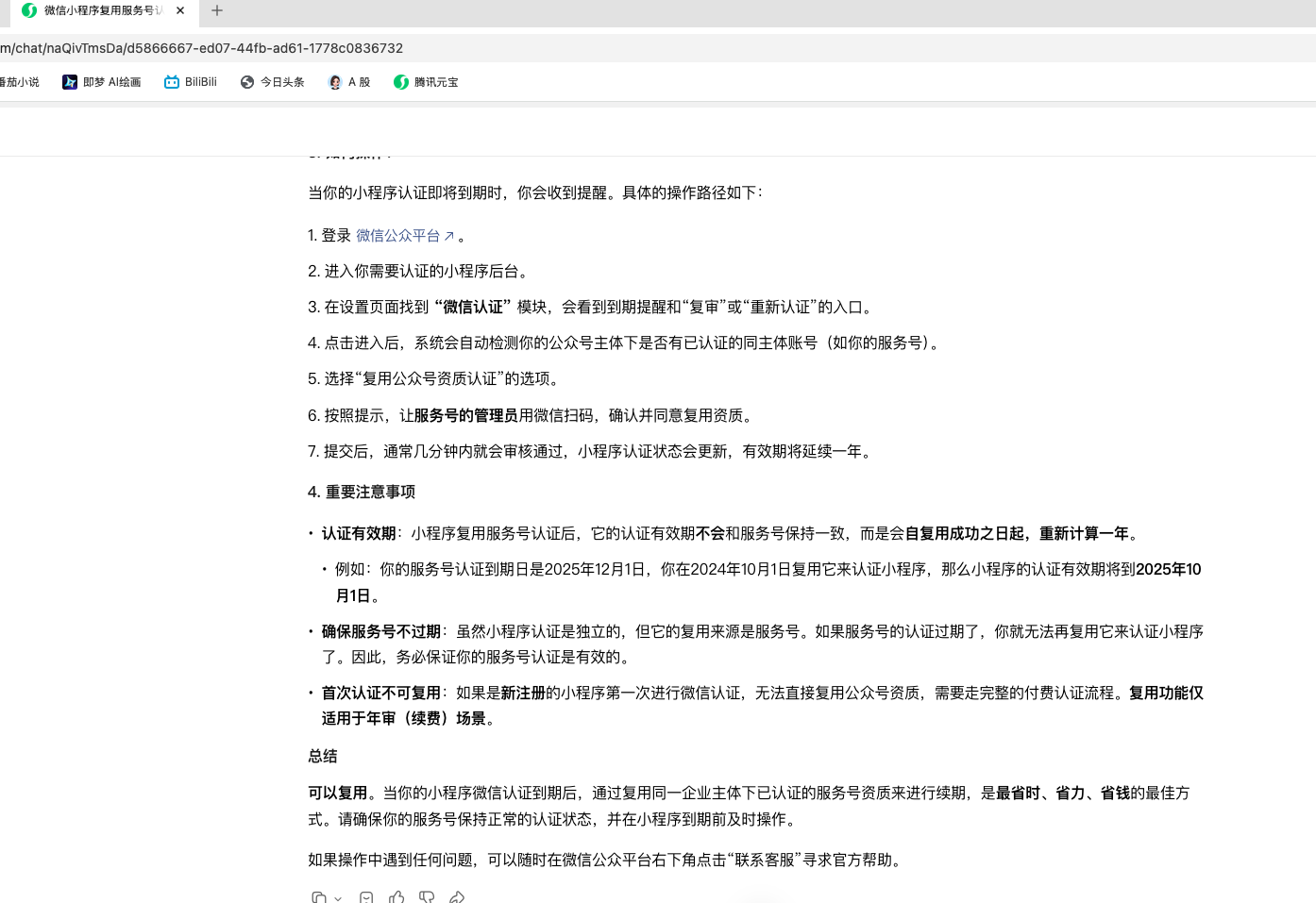Click the bold bullet label 确保服务号不过期
Image resolution: width=1316 pixels, height=903 pixels.
(x=381, y=631)
